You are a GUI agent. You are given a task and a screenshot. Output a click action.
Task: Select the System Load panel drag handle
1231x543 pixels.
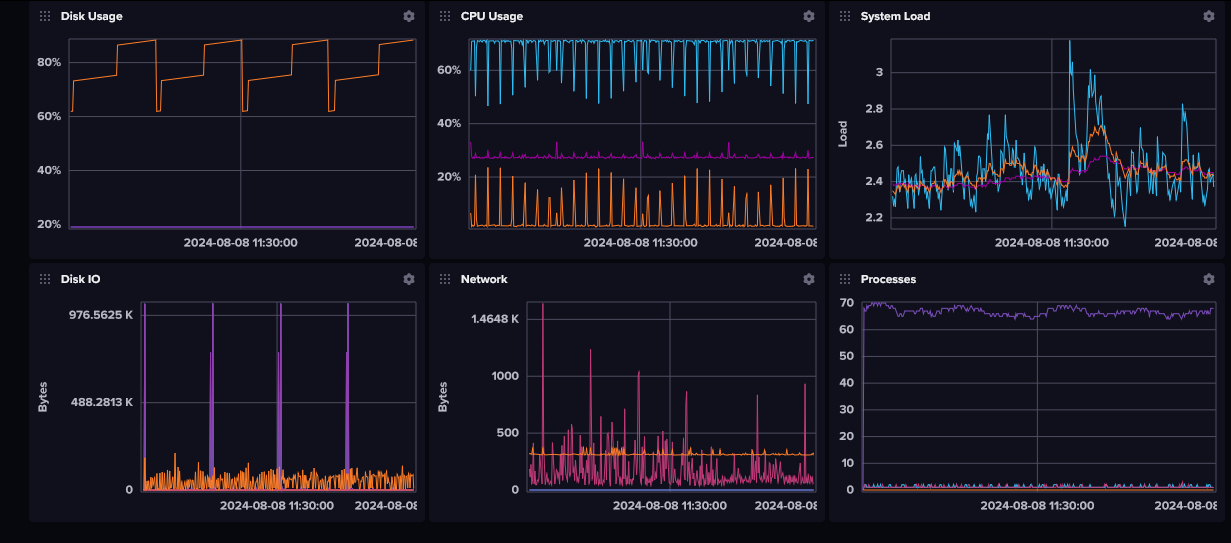(x=844, y=16)
